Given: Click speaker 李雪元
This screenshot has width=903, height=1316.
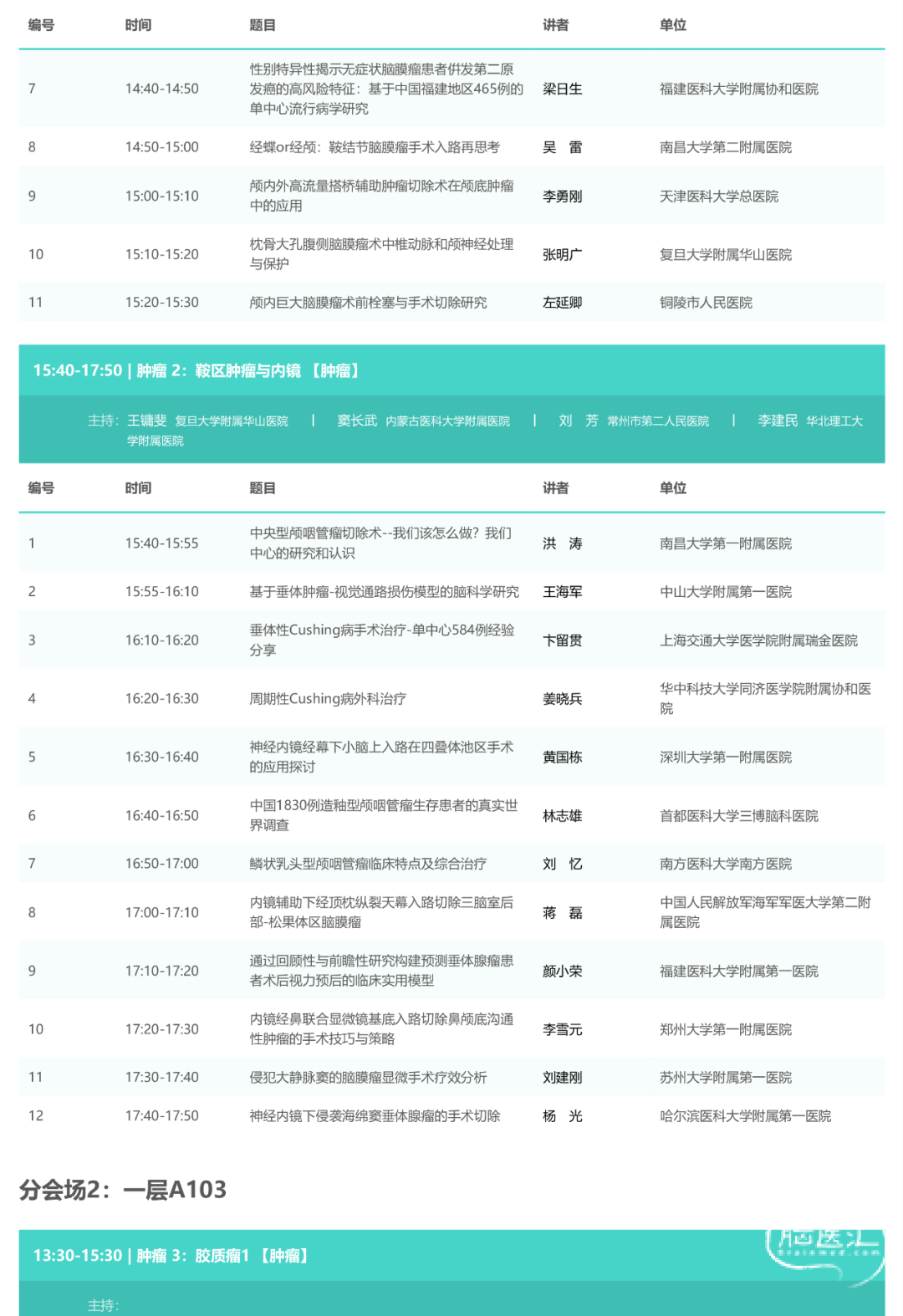Looking at the screenshot, I should tap(562, 1030).
